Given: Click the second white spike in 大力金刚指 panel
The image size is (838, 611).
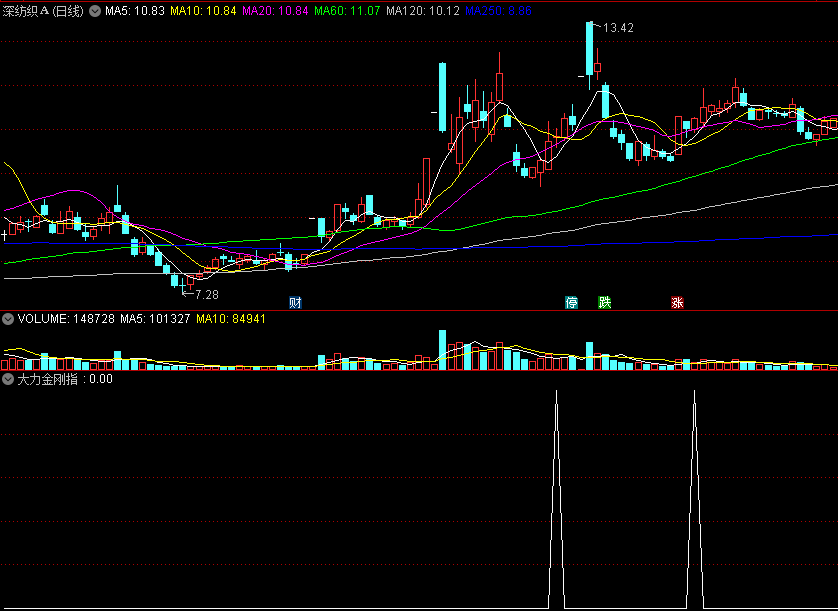Looking at the screenshot, I should pyautogui.click(x=695, y=499).
